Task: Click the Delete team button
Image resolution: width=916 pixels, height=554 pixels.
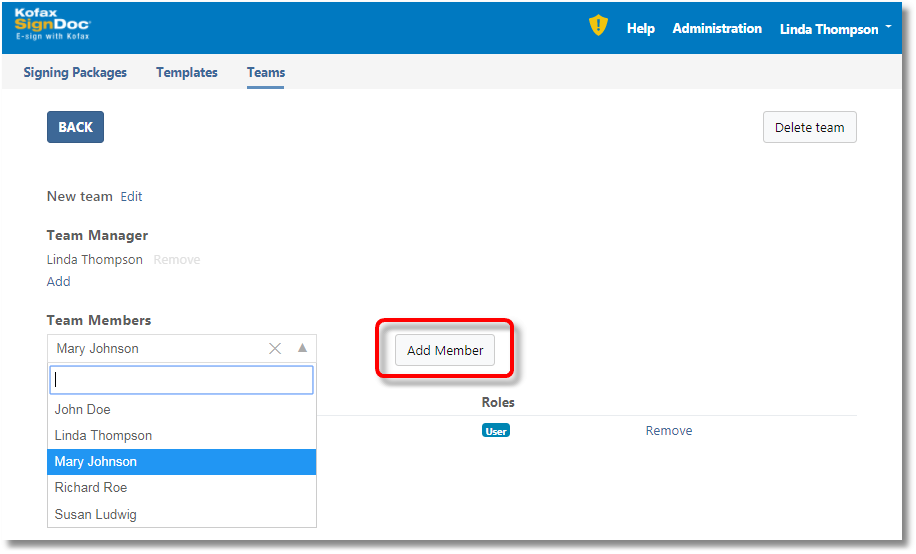Action: click(809, 128)
